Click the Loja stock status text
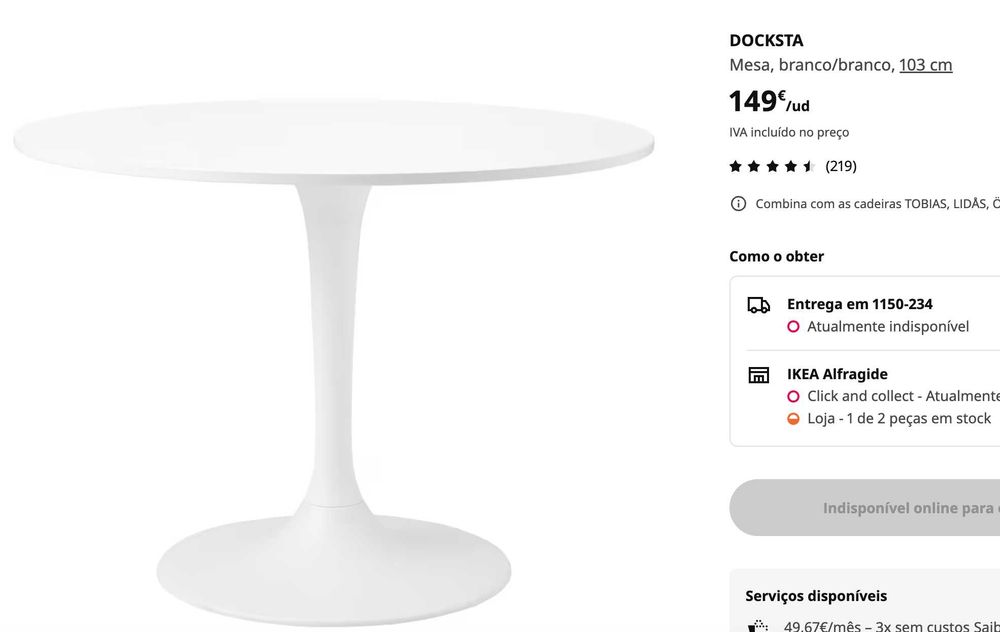The height and width of the screenshot is (632, 1000). (x=899, y=419)
